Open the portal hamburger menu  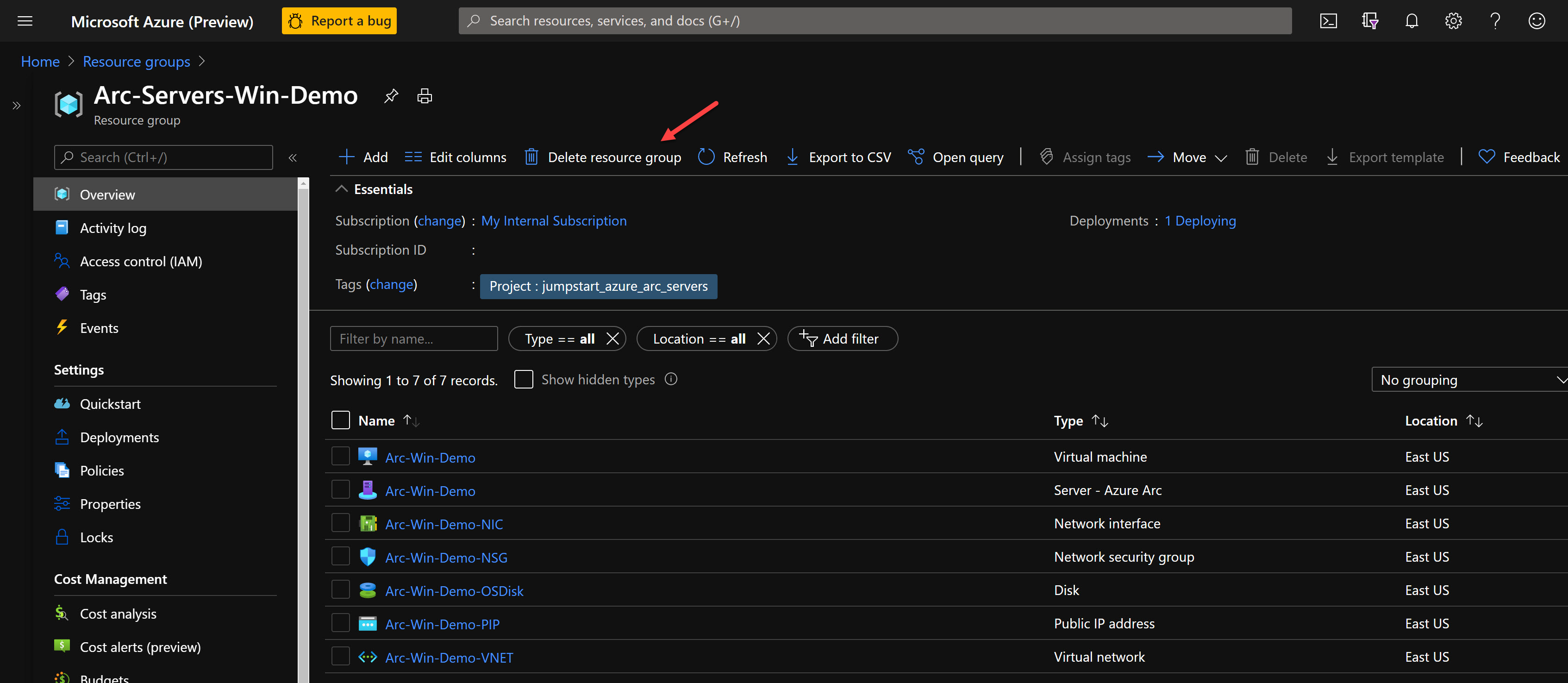click(25, 21)
